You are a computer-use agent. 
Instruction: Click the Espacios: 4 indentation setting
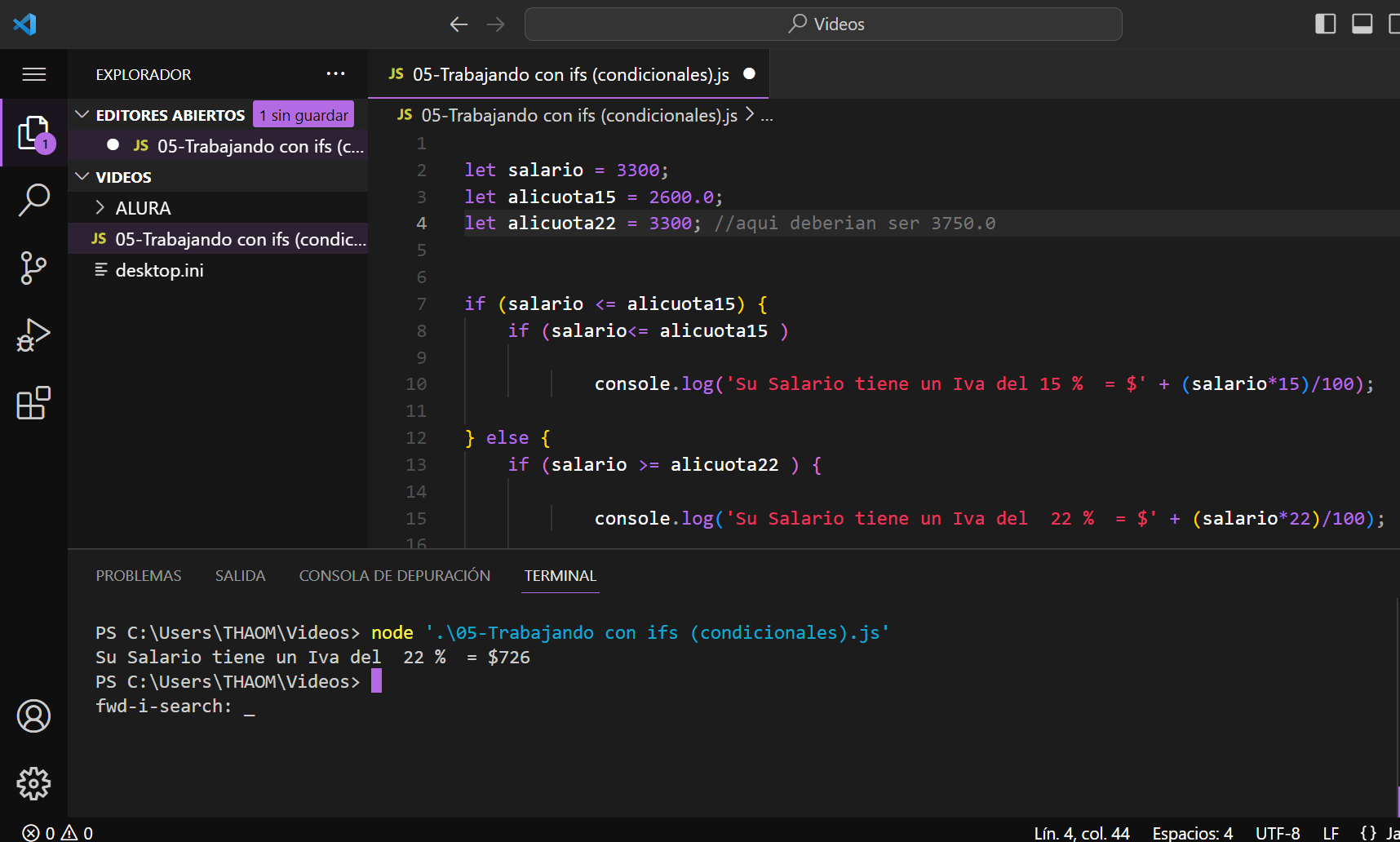[1192, 833]
